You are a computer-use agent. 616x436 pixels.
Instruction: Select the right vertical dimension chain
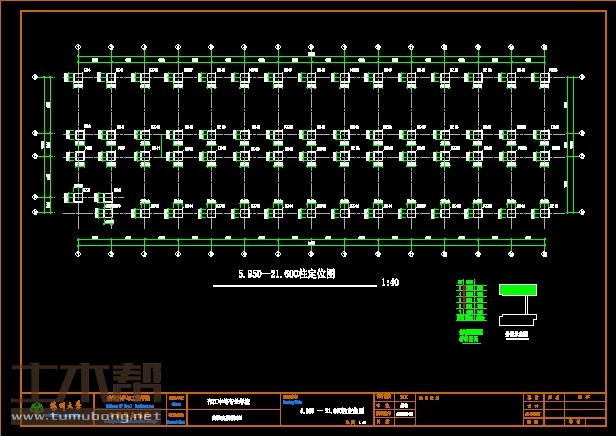click(571, 144)
